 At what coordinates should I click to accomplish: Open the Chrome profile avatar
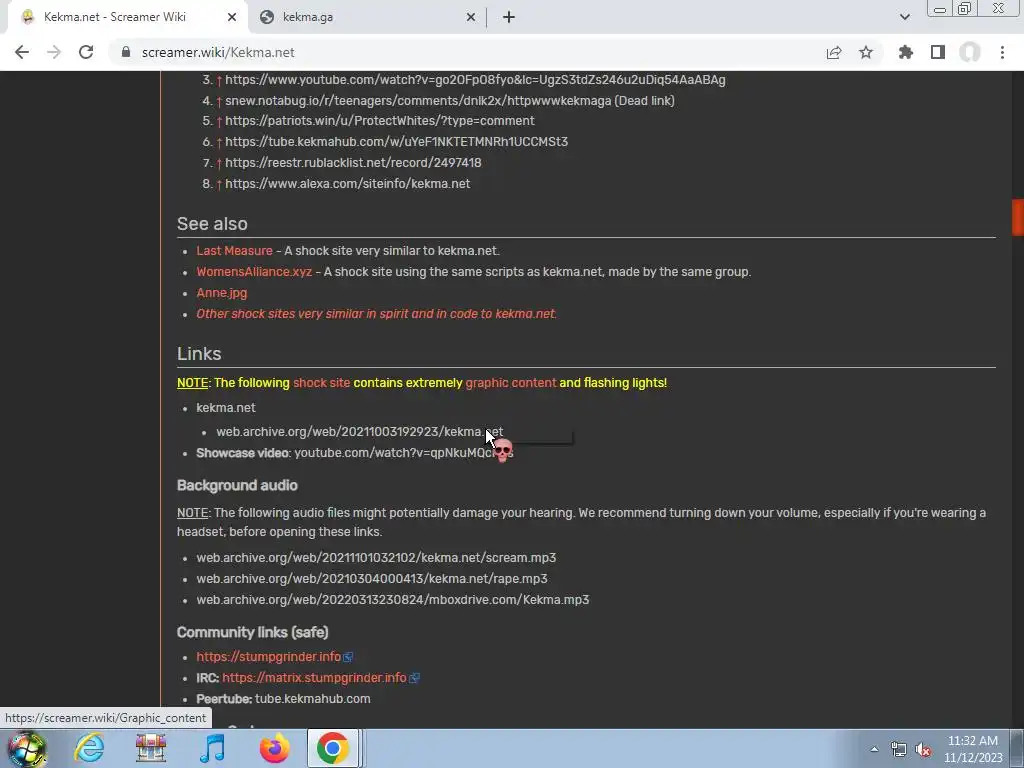pyautogui.click(x=970, y=52)
